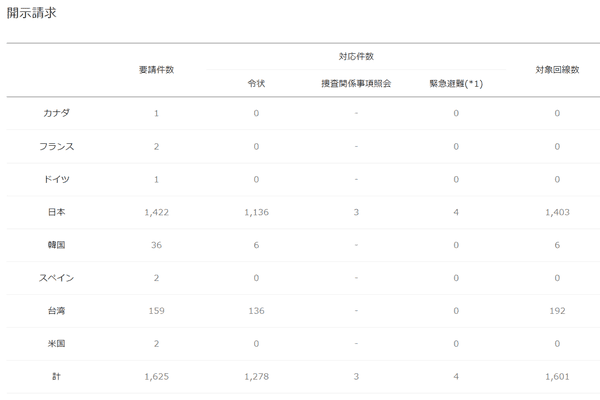
Task: Click the 136 warrant value for 台湾
Action: [256, 311]
